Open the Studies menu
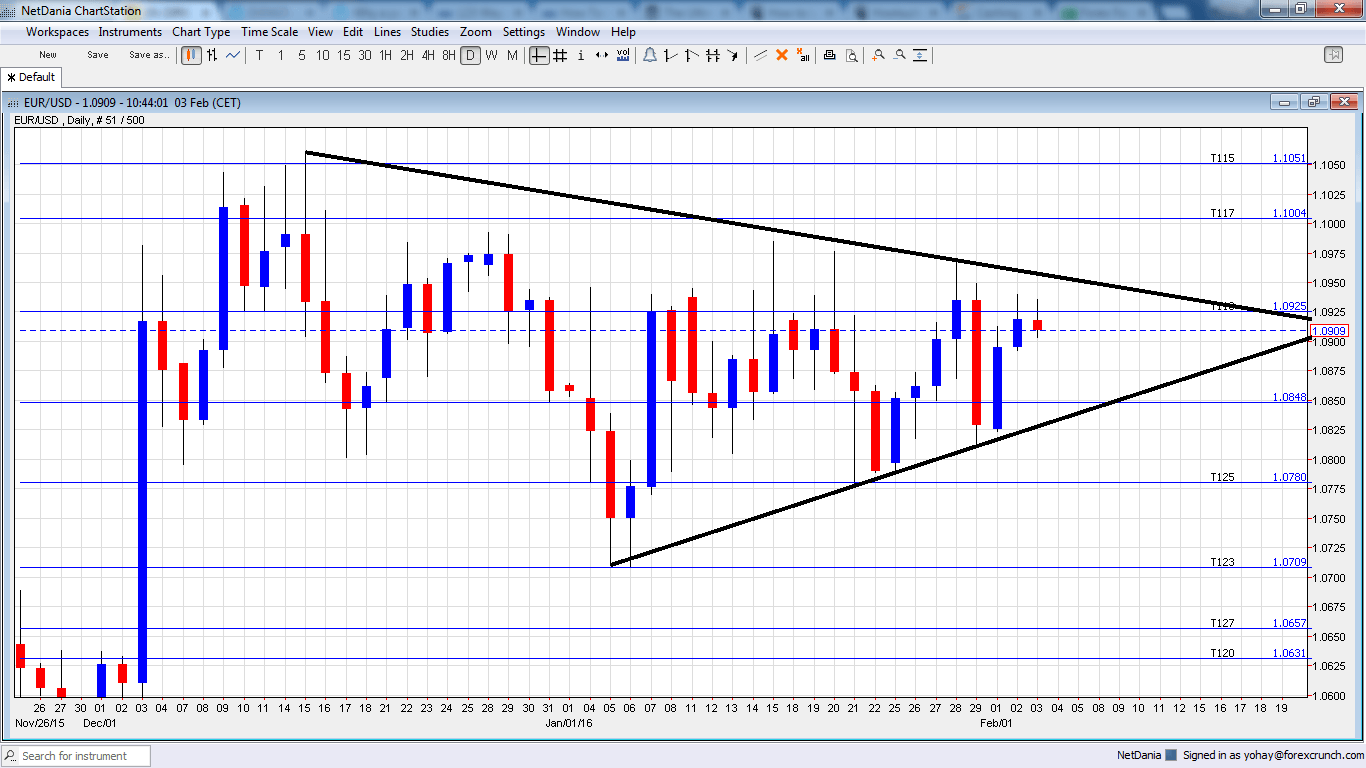This screenshot has width=1366, height=768. pyautogui.click(x=430, y=31)
